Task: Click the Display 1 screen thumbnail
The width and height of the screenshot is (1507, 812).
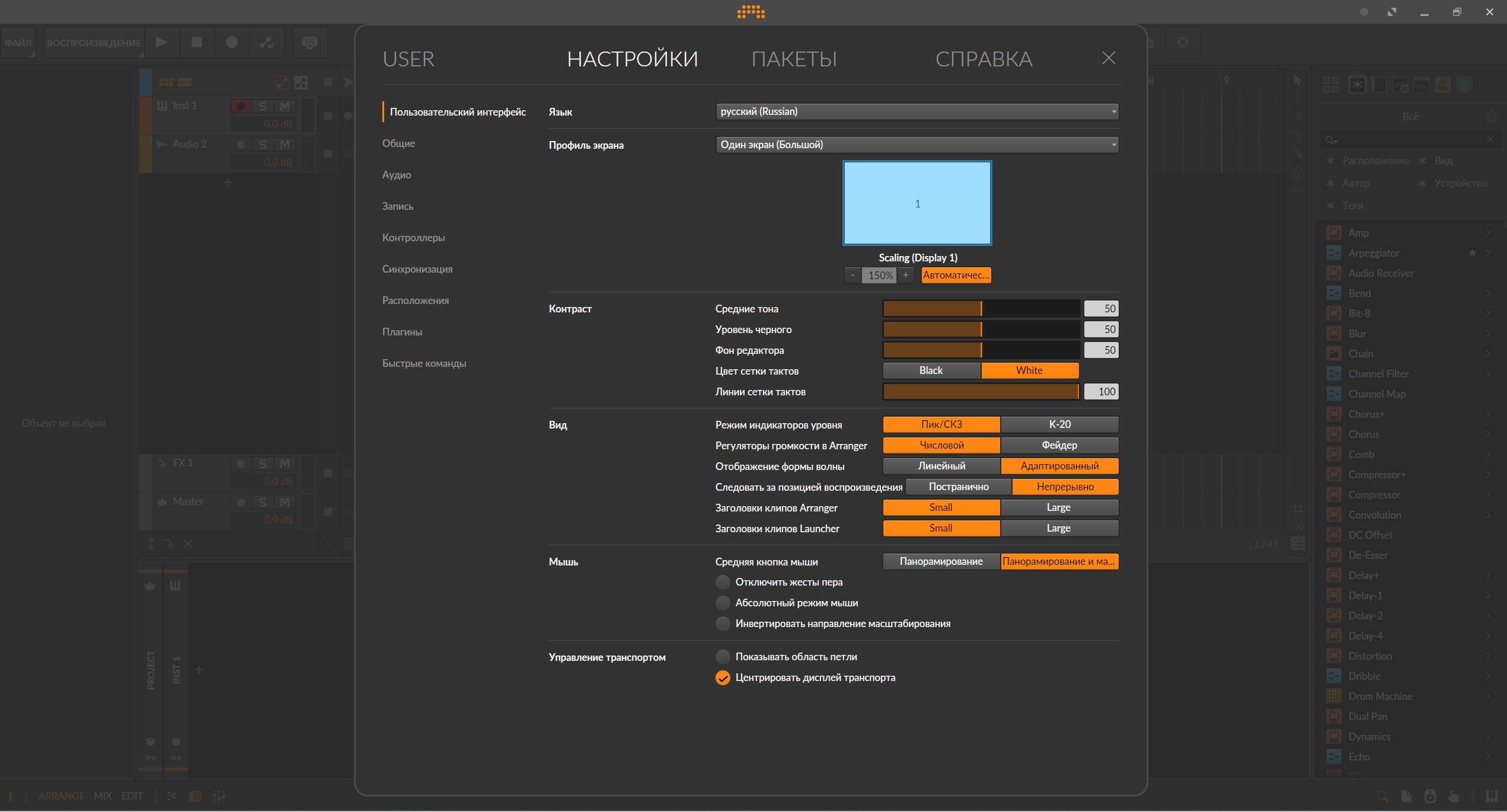Action: (917, 203)
